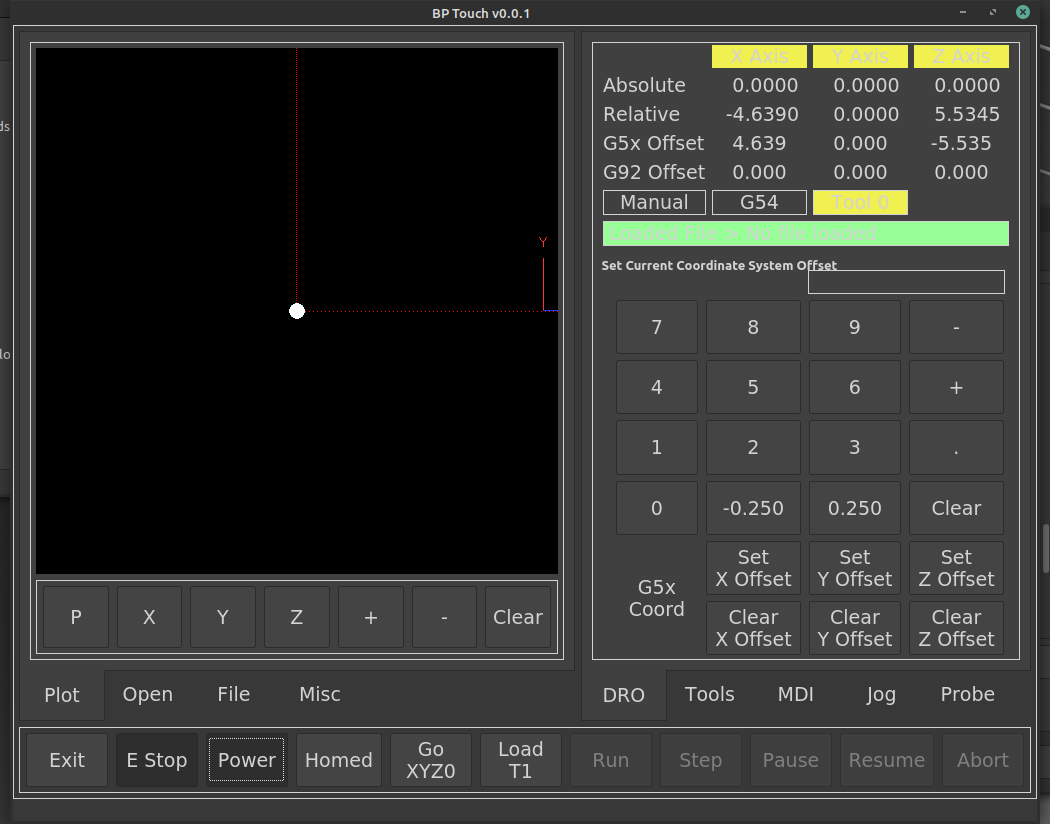Click the X Axis yellow header
Screen dimensions: 1050x824
[759, 57]
